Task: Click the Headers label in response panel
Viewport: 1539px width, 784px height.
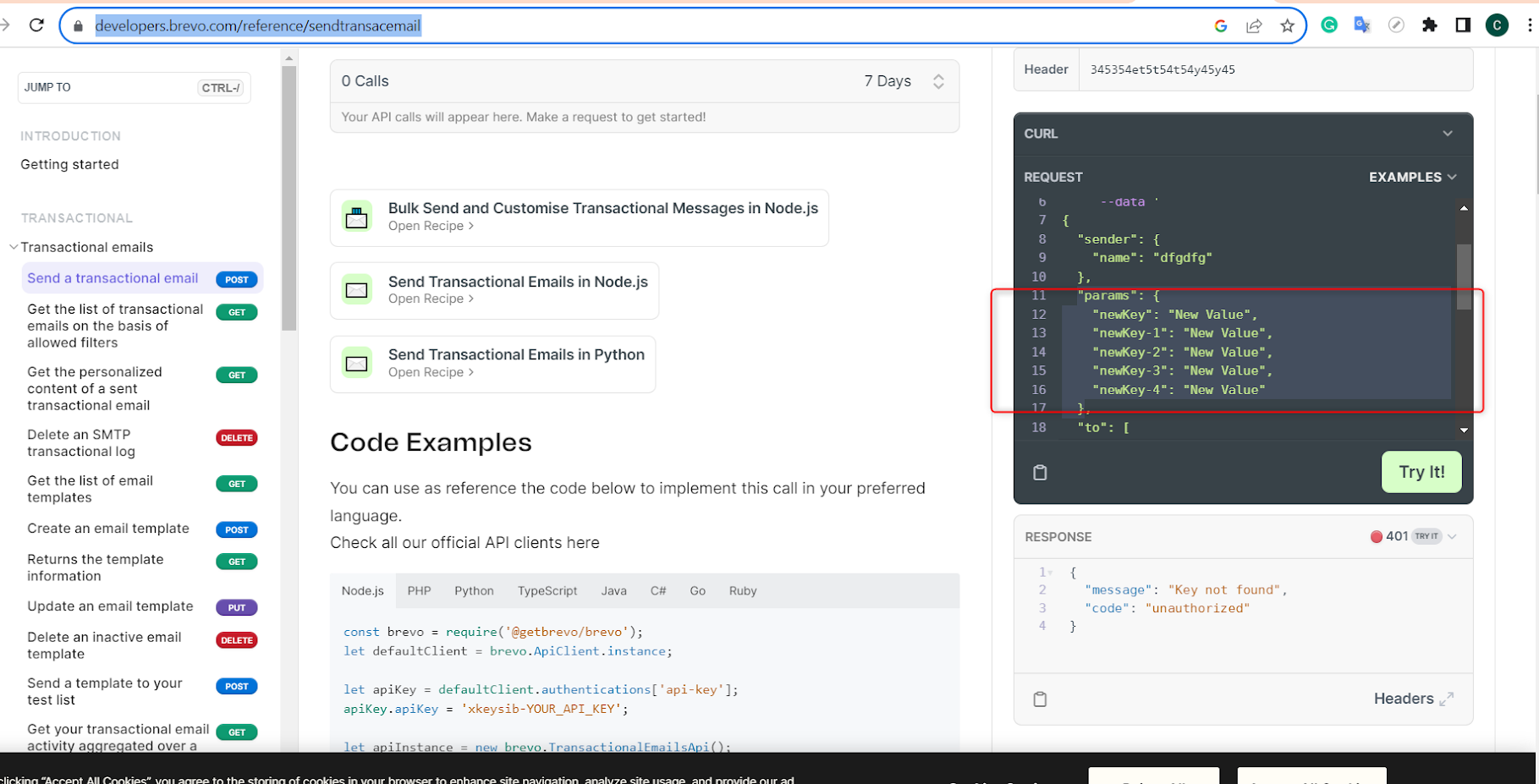Action: [x=1403, y=699]
